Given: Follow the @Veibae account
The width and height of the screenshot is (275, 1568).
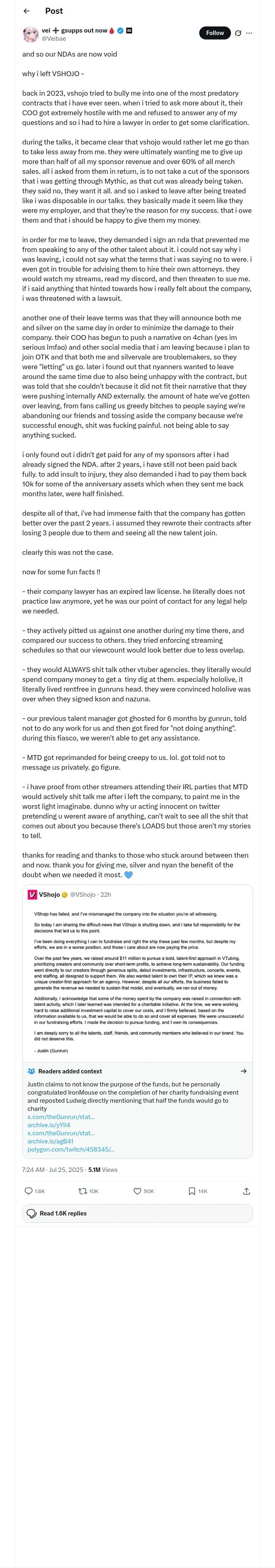Looking at the screenshot, I should (214, 33).
